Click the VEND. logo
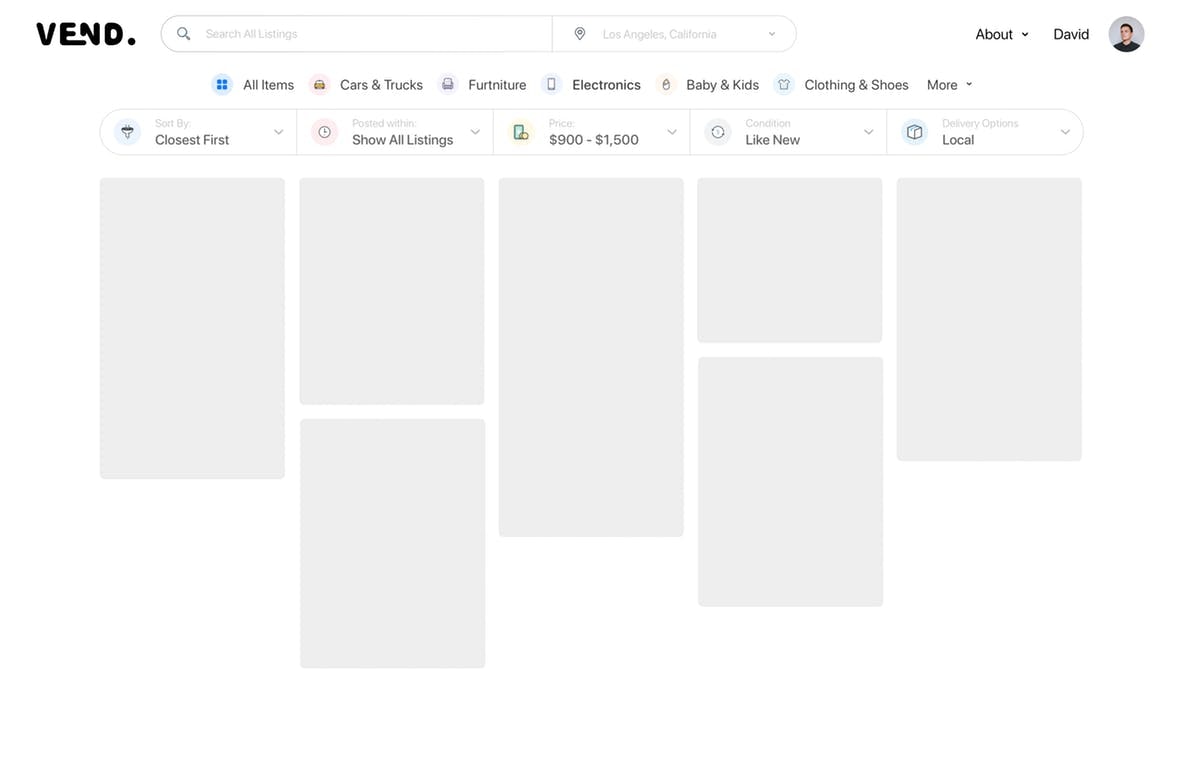This screenshot has width=1182, height=760. tap(86, 34)
